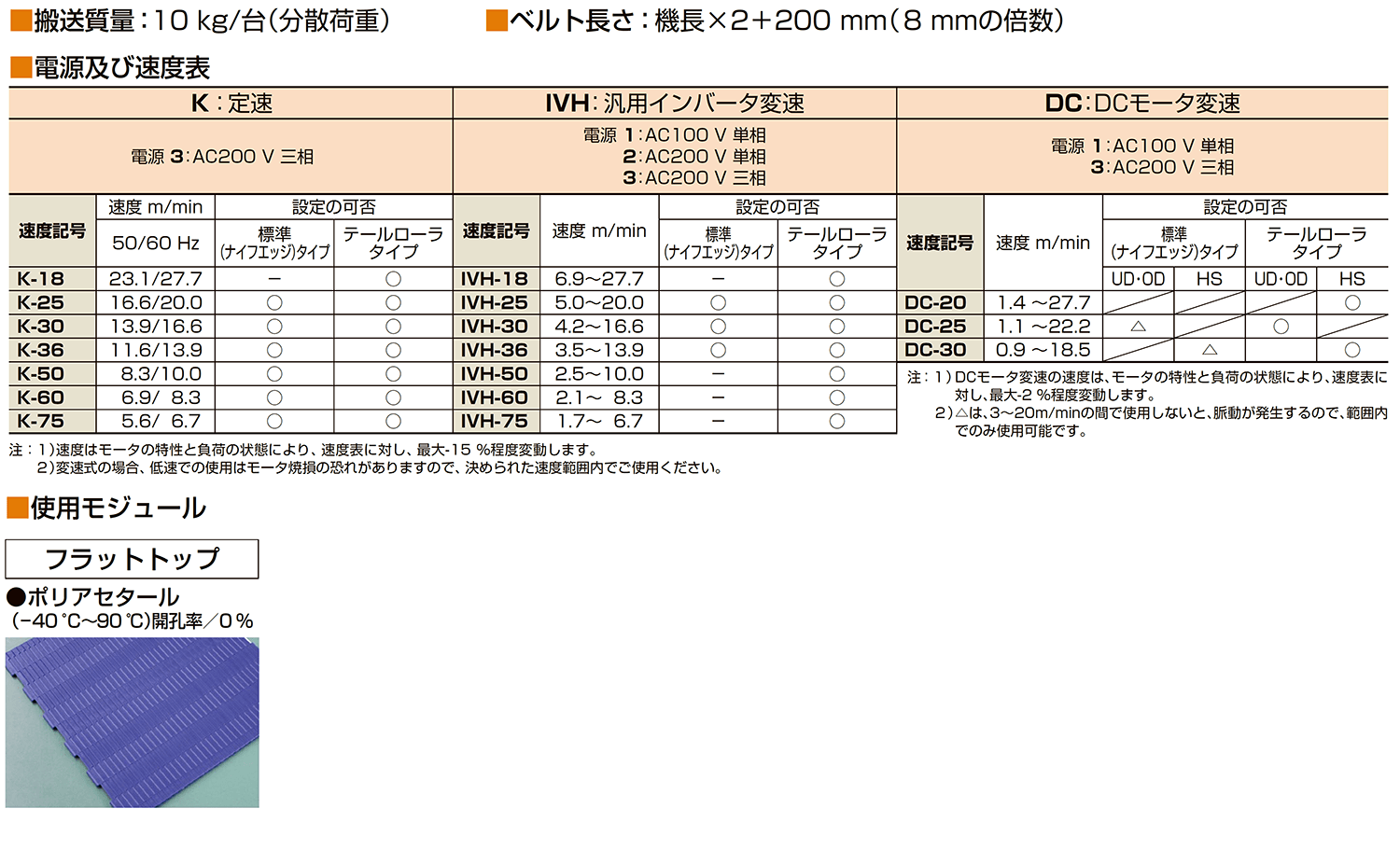The image size is (1400, 864).
Task: Click the DC：DCモータ変速 header
Action: (1142, 104)
